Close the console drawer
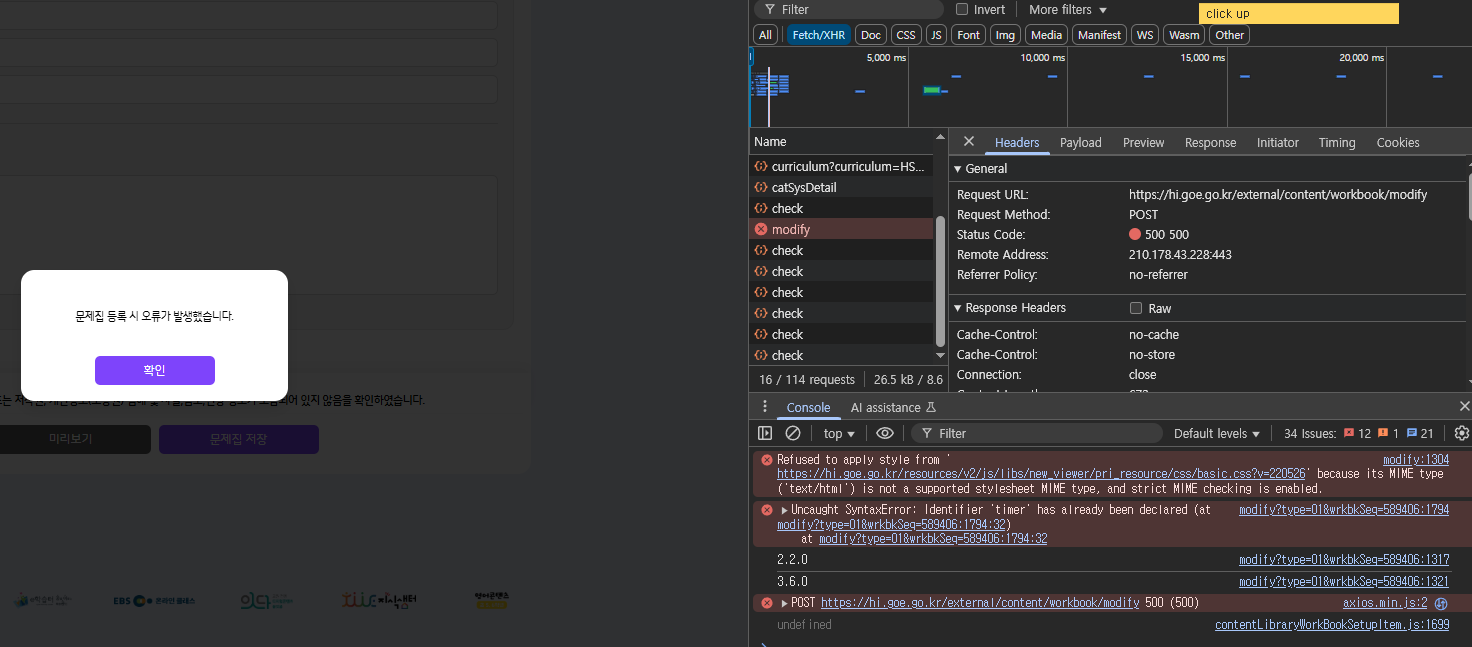 [x=1464, y=406]
